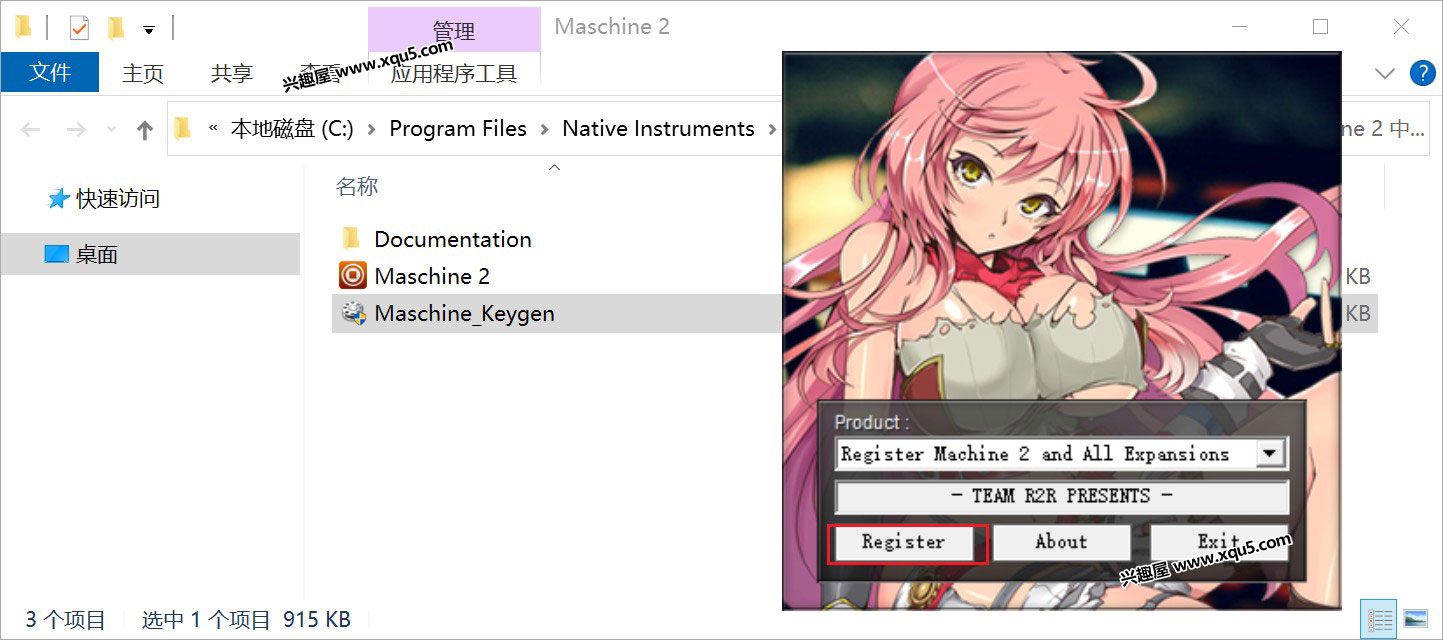Go back with the back arrow
This screenshot has height=640, width=1443.
pos(31,129)
